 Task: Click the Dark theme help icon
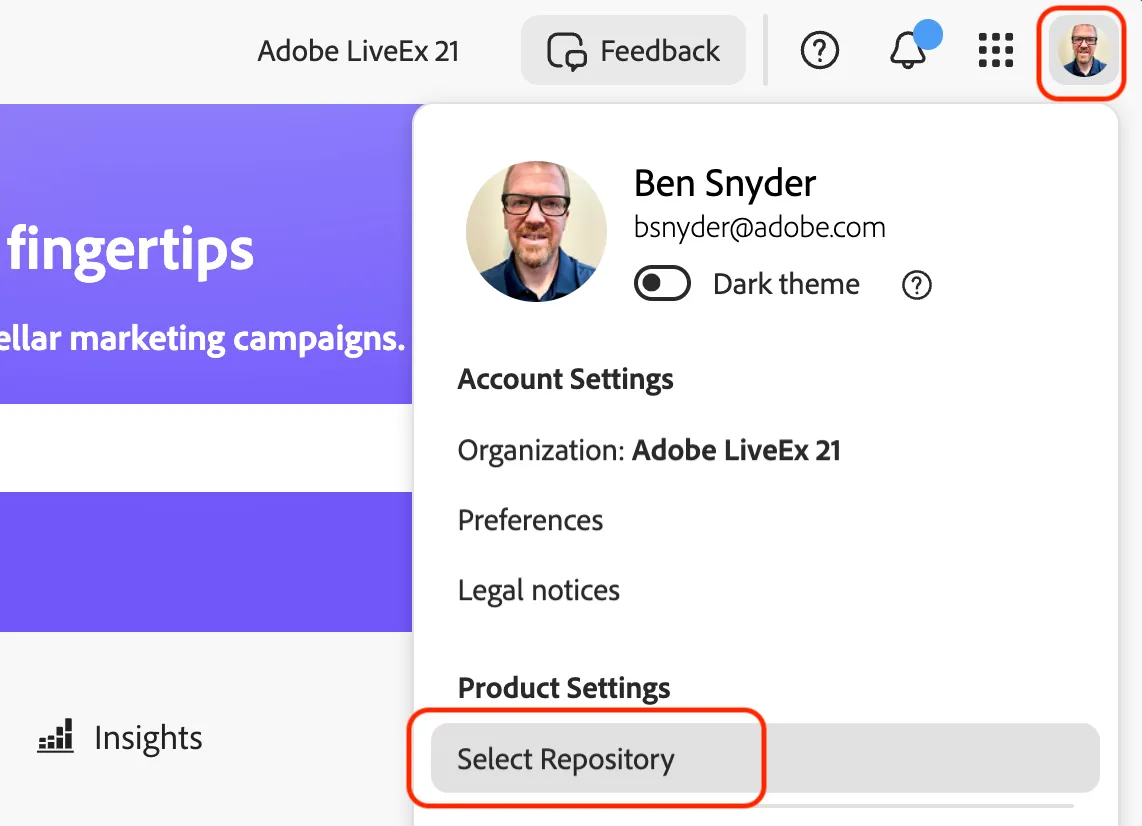point(916,285)
